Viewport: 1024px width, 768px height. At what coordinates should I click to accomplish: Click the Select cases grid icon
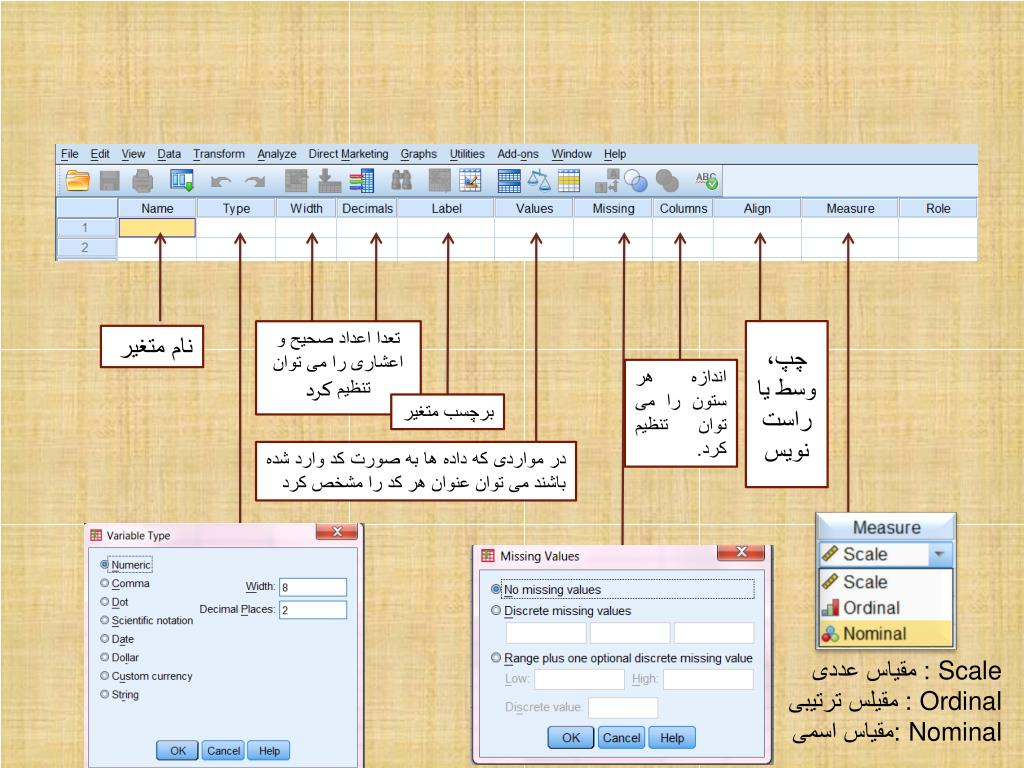coord(569,181)
